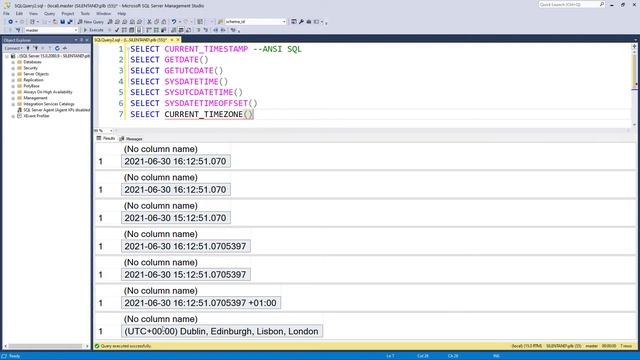640x360 pixels.
Task: Click the Display Estimated Execution Plan icon
Action: click(x=124, y=30)
